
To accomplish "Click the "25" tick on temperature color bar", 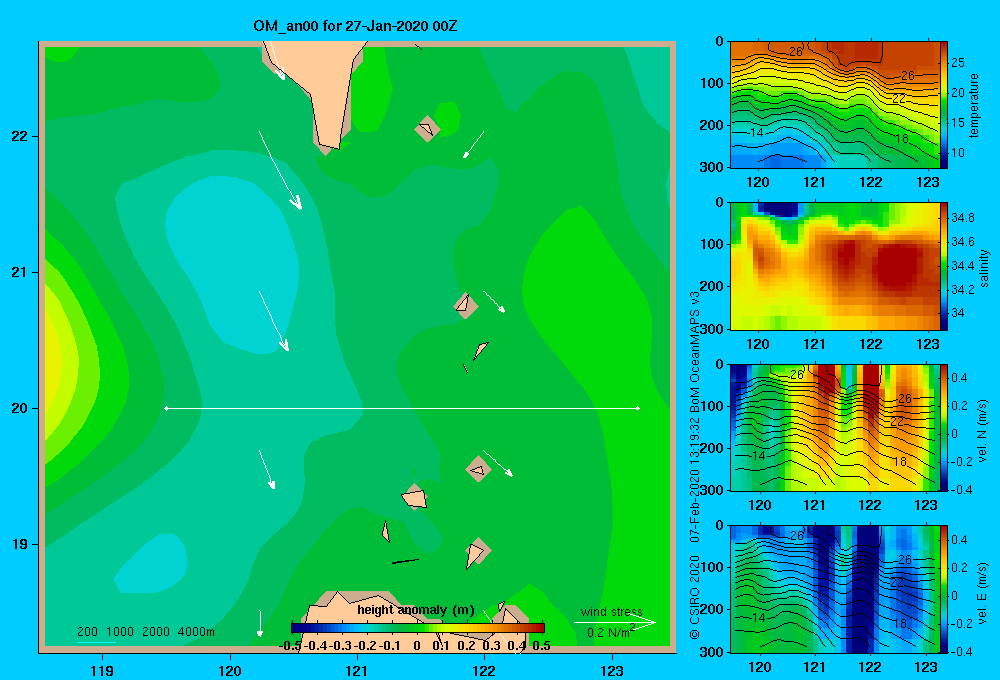I will coord(958,63).
